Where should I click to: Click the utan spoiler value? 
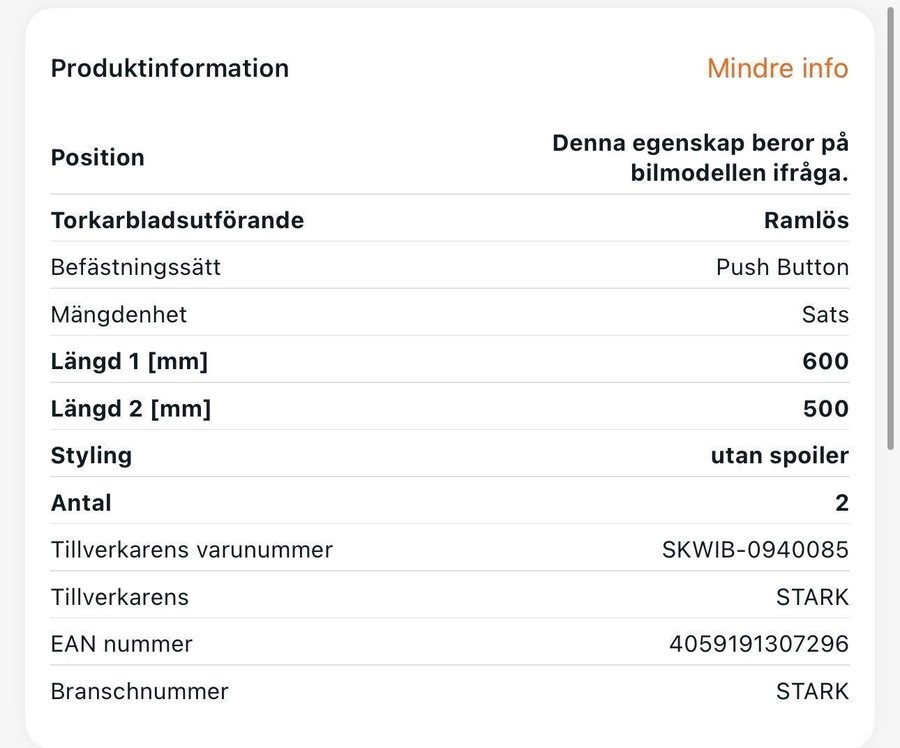click(x=779, y=455)
